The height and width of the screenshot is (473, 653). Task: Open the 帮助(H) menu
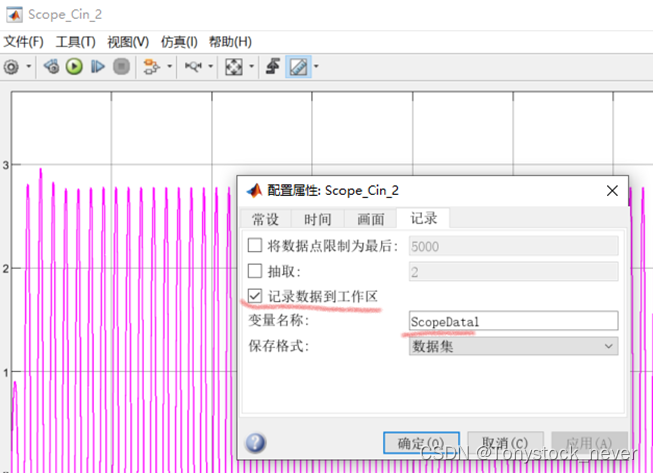230,42
